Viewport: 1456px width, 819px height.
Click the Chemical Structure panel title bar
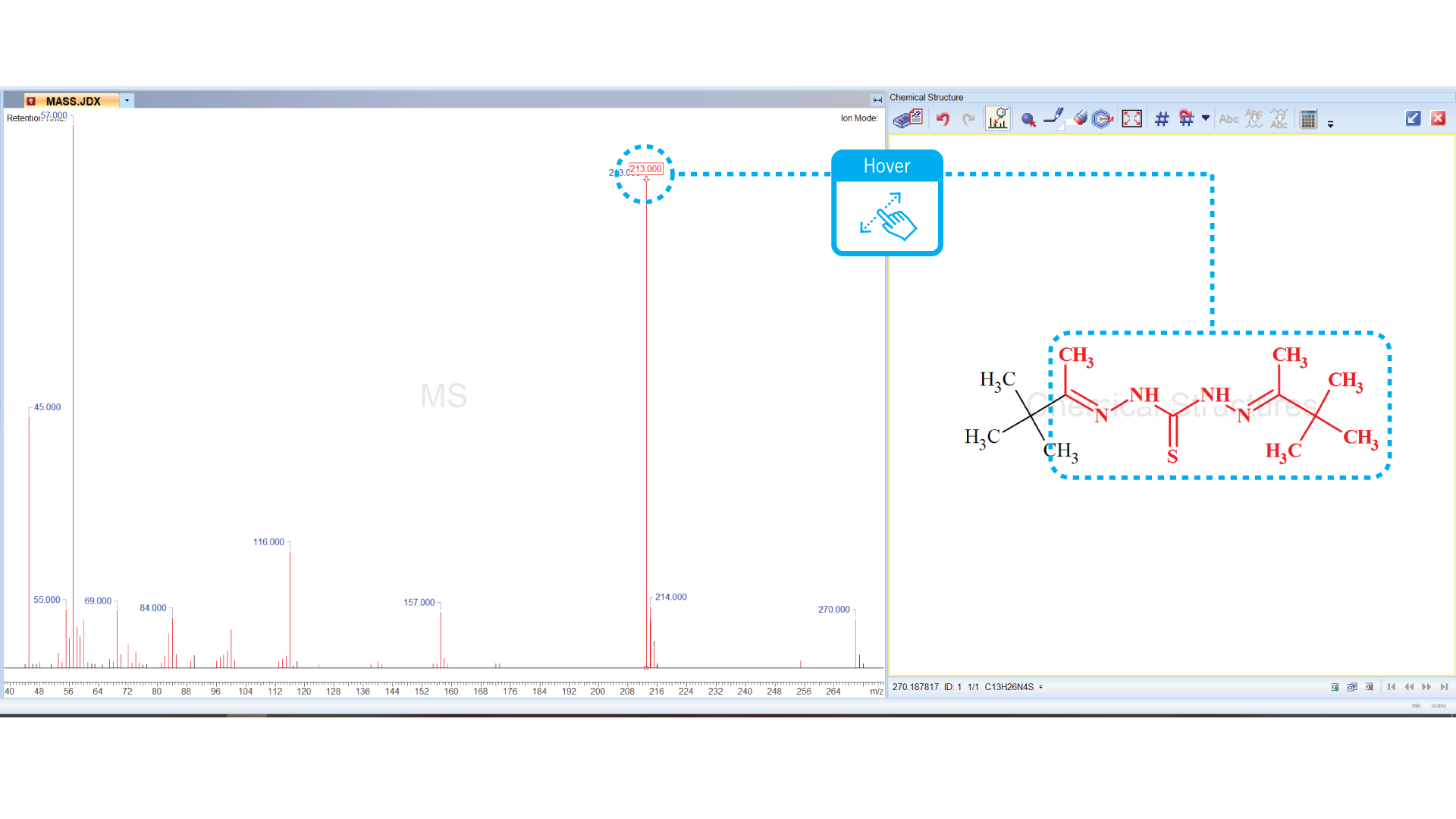pyautogui.click(x=927, y=97)
